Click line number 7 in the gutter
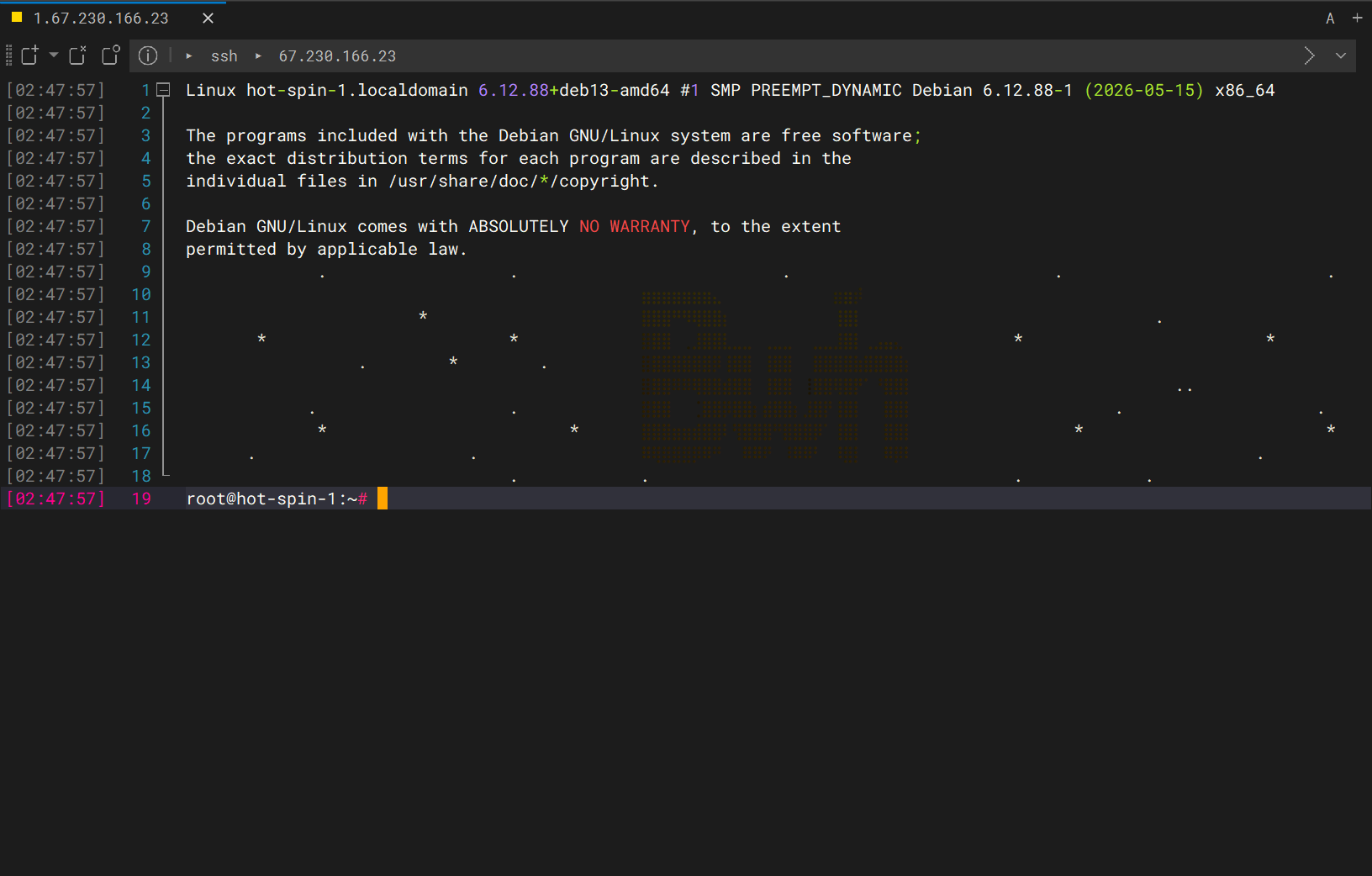Viewport: 1372px width, 876px height. (x=145, y=226)
